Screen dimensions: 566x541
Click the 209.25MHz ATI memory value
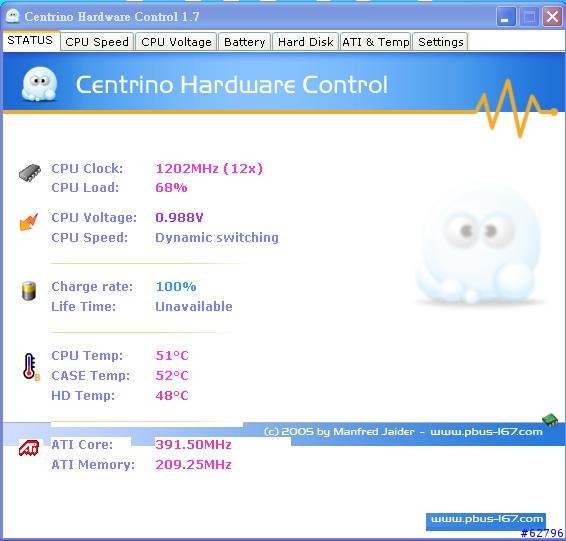193,464
